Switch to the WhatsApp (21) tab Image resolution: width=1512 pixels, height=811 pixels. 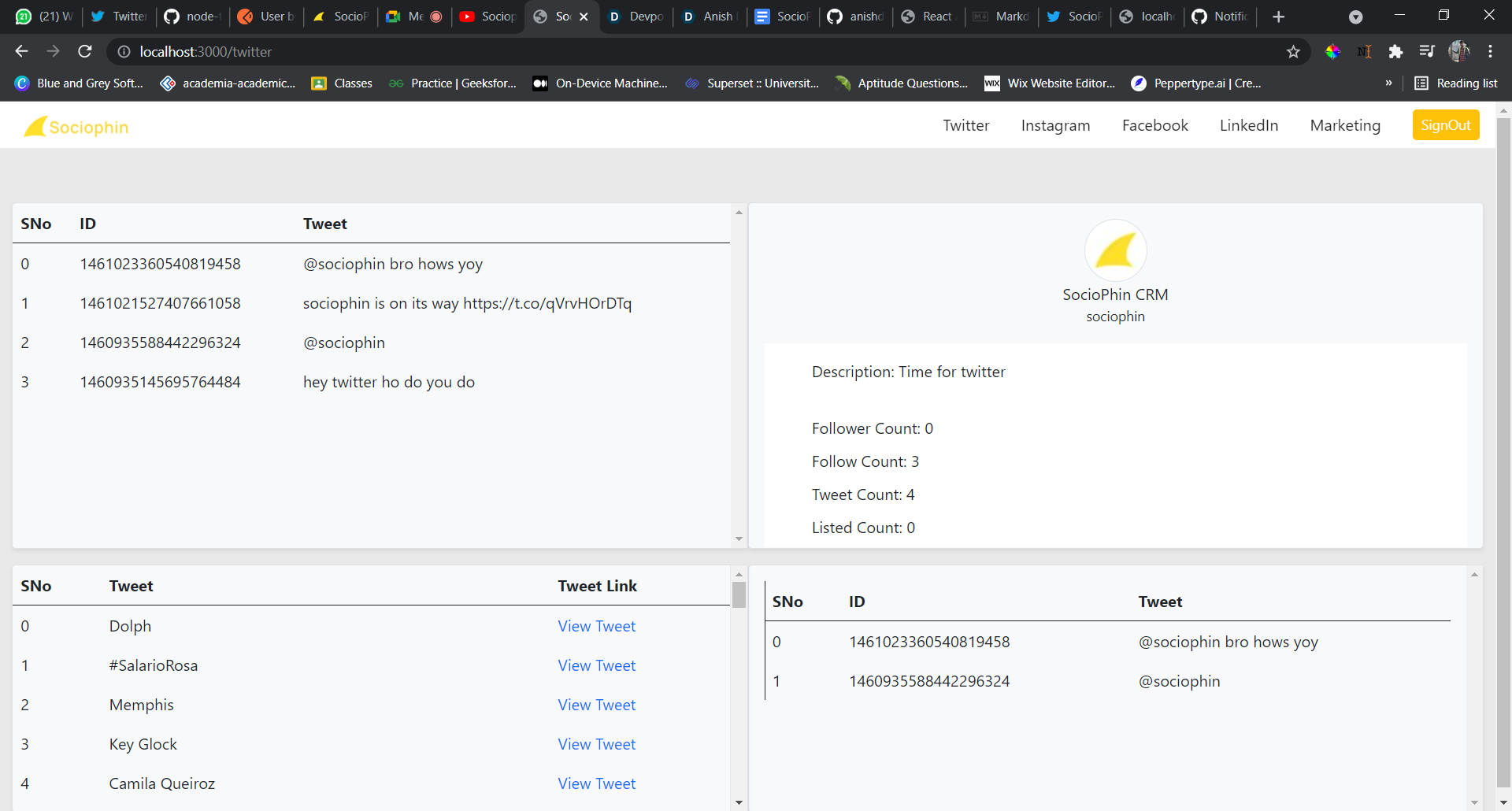point(44,17)
